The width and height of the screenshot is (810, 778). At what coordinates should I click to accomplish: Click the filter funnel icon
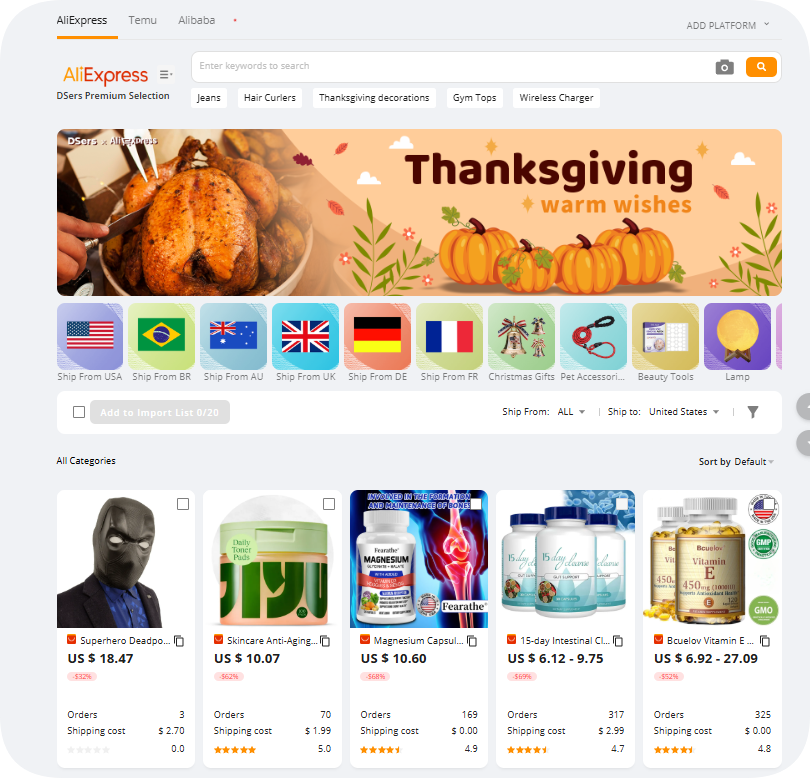pos(753,412)
